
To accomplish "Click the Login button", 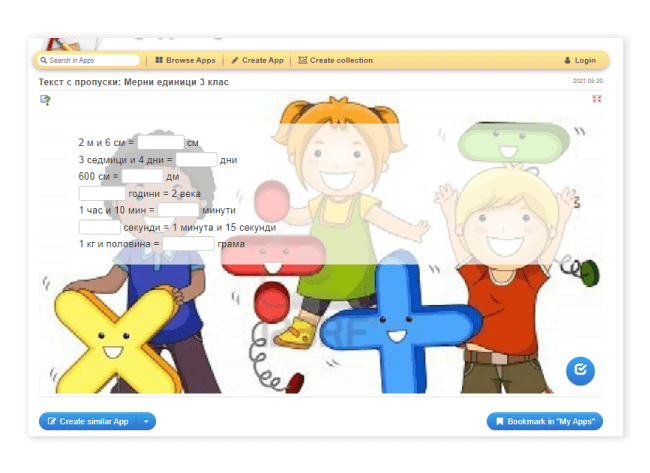I will (x=579, y=60).
